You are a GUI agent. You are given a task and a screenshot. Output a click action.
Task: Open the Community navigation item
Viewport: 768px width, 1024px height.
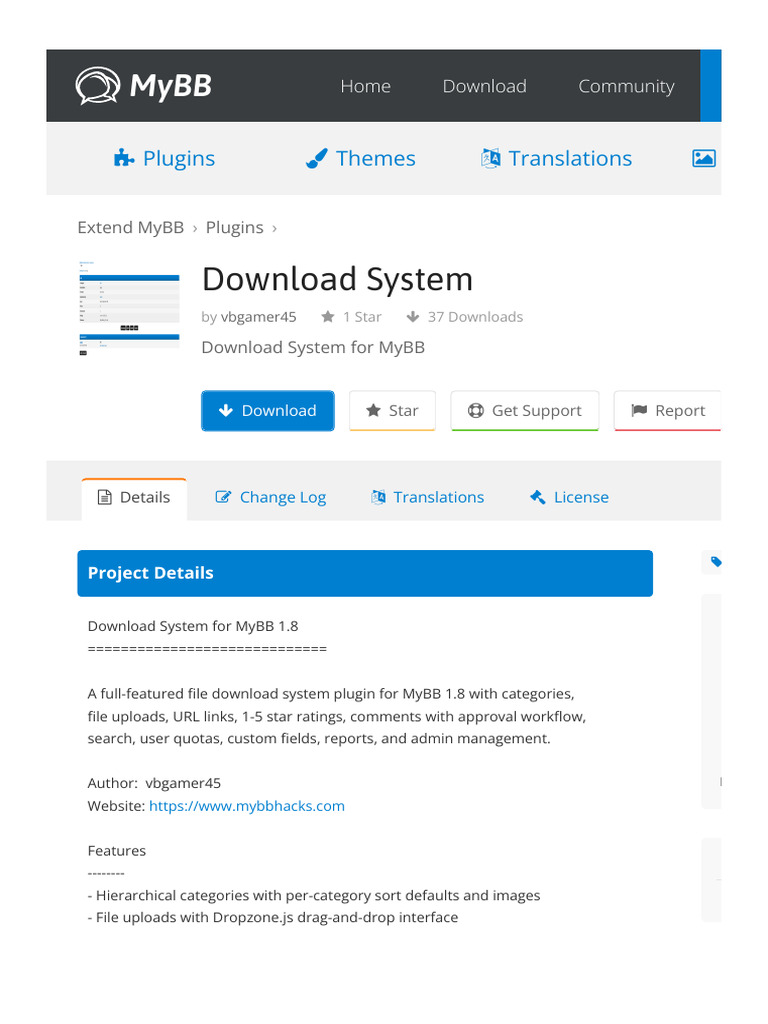[x=626, y=86]
